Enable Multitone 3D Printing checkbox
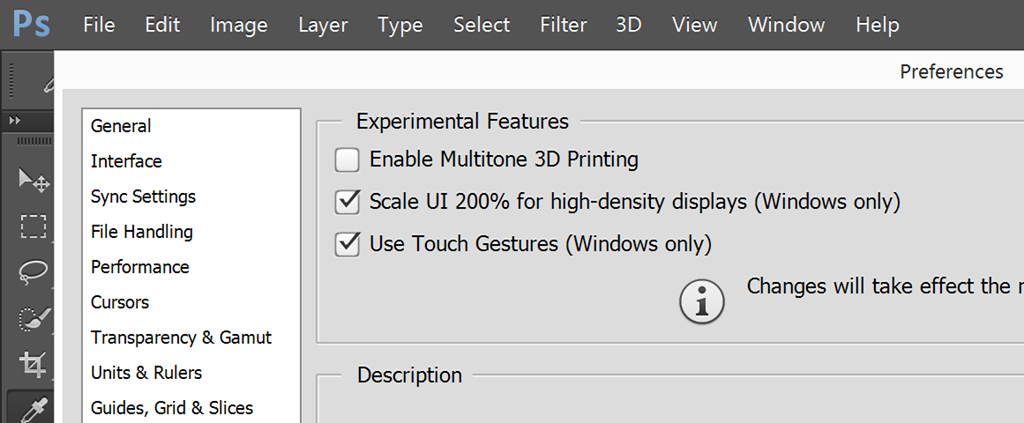The image size is (1024, 423). point(347,160)
